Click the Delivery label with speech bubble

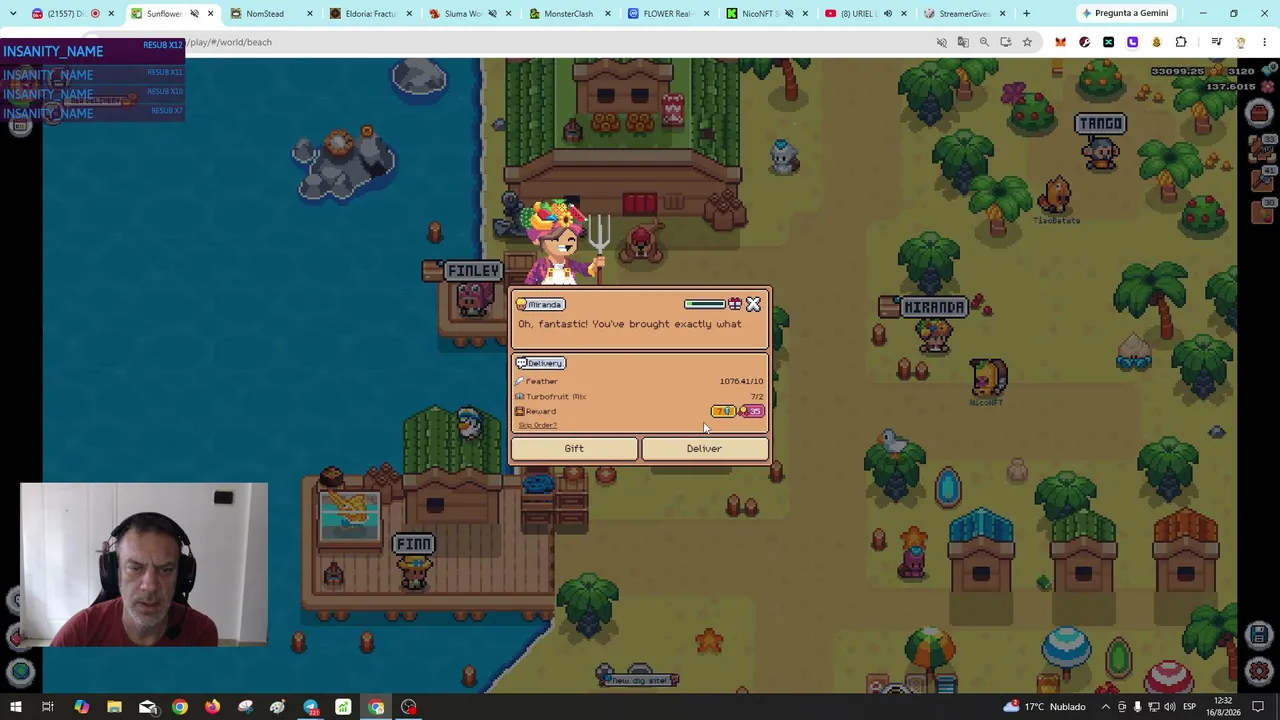click(540, 363)
